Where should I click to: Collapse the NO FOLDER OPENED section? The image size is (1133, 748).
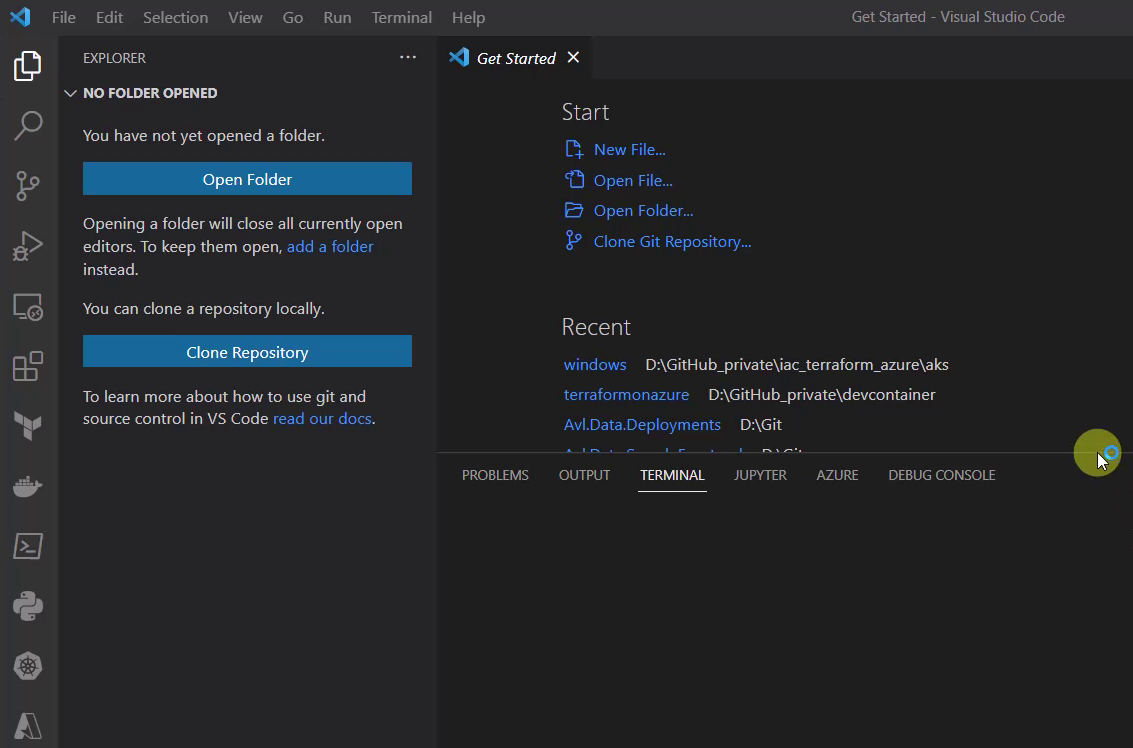pos(70,93)
